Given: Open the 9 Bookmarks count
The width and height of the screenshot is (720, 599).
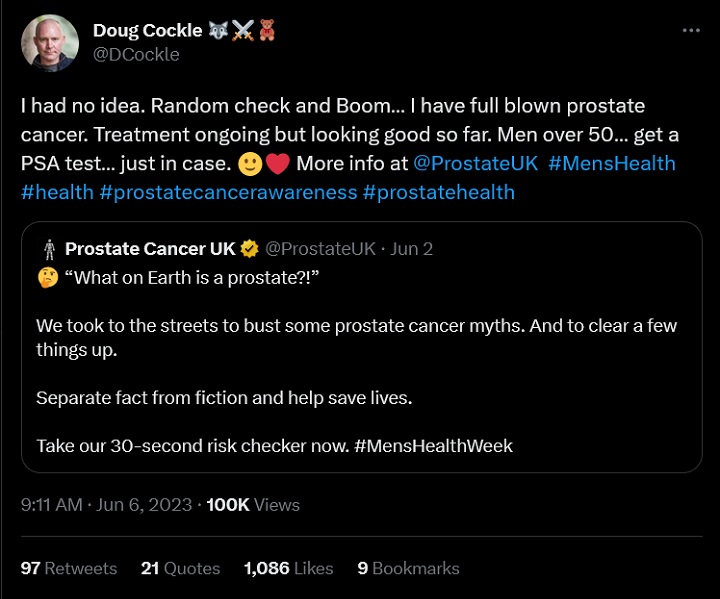Looking at the screenshot, I should click(x=408, y=568).
